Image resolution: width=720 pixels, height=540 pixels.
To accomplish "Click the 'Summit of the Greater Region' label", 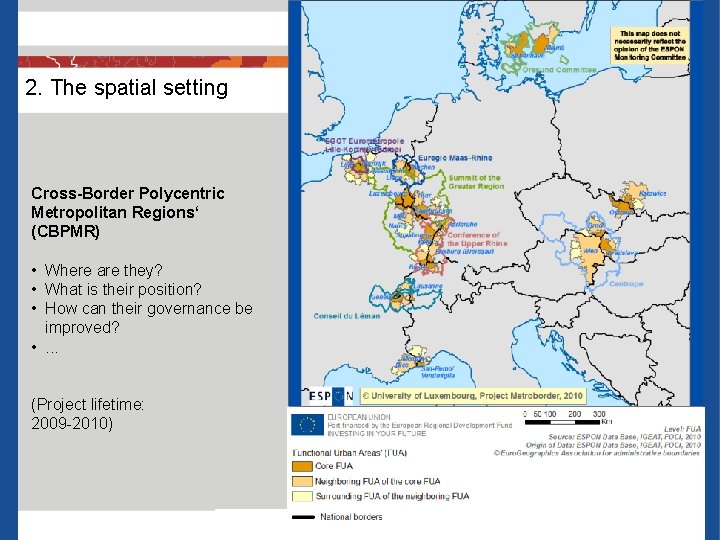I will (x=476, y=182).
